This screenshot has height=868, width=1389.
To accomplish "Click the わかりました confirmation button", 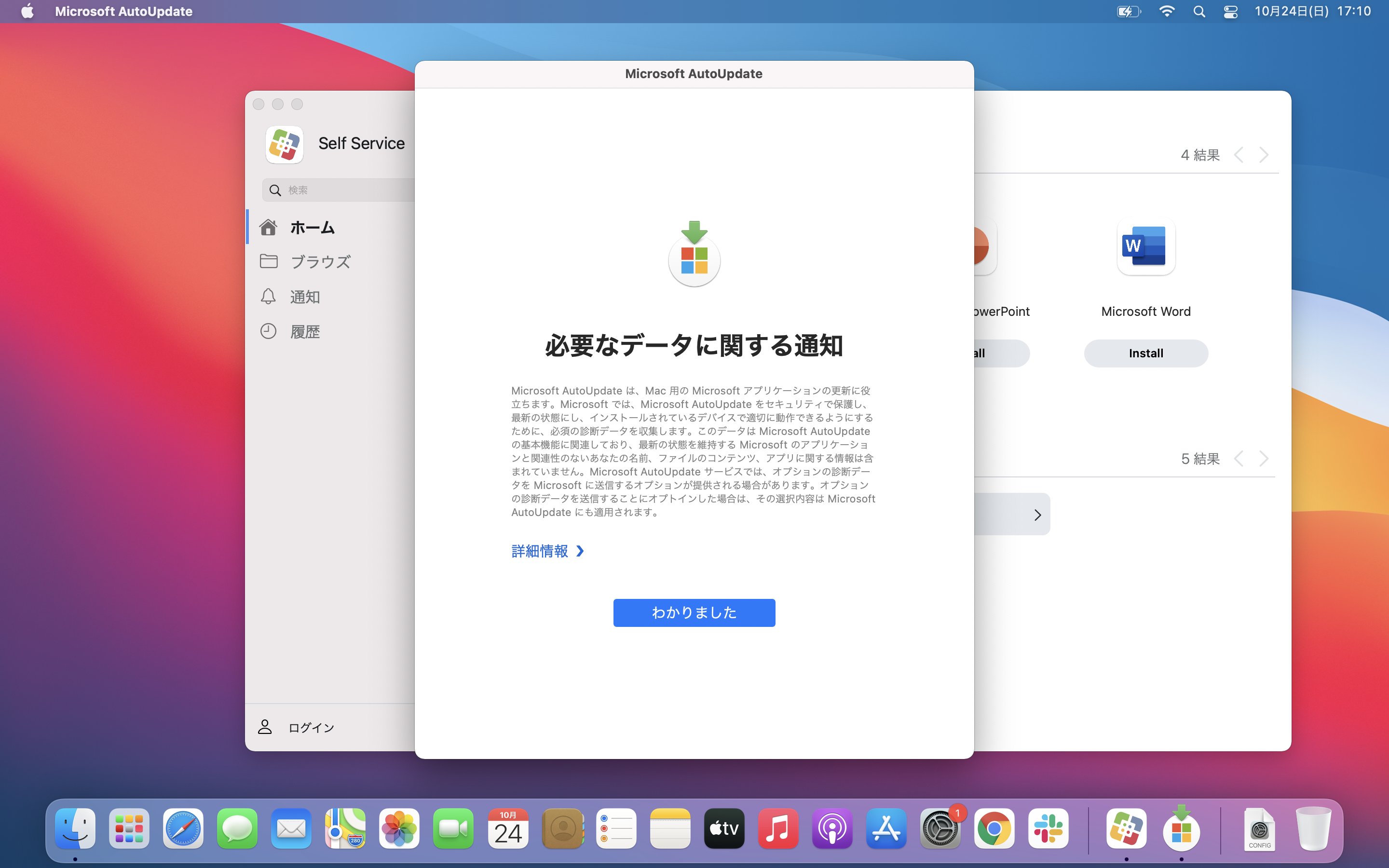I will point(694,612).
